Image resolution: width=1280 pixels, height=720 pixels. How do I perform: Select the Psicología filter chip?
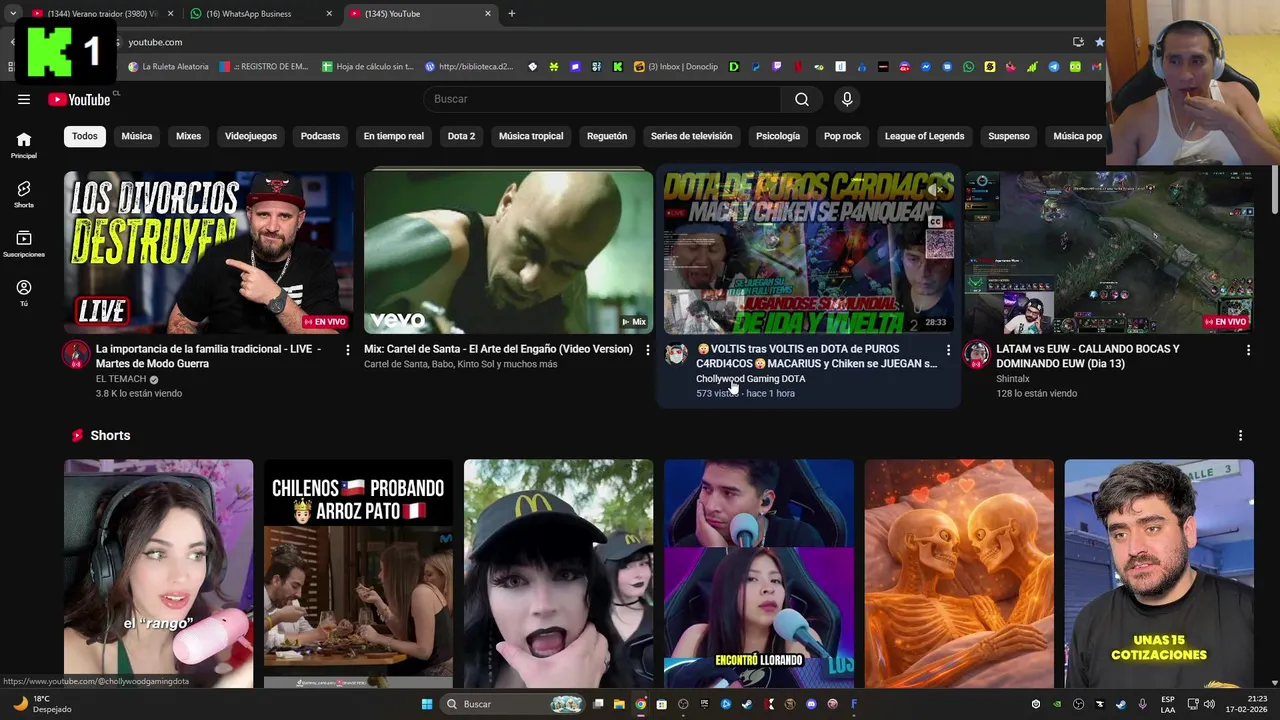coord(778,136)
